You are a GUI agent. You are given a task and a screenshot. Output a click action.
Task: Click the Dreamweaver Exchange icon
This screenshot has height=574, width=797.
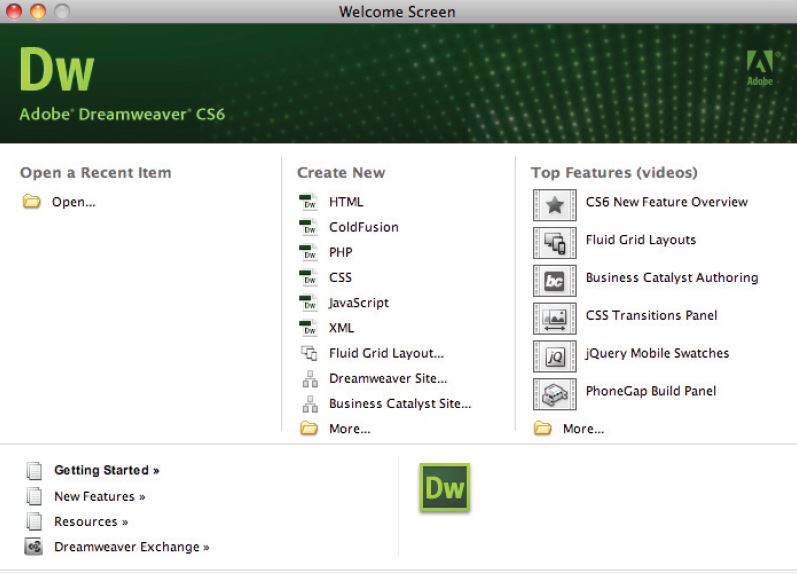point(34,547)
